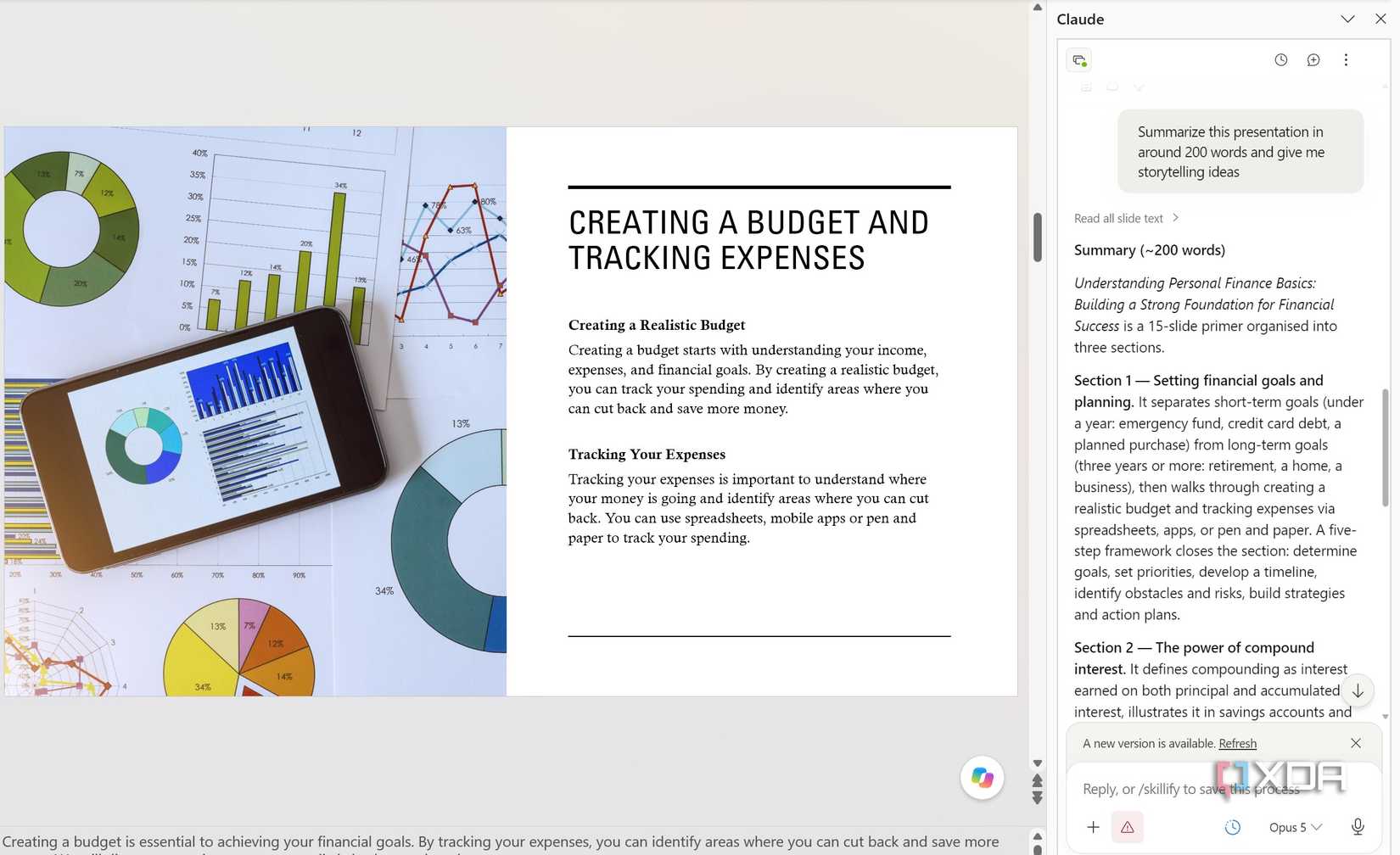The height and width of the screenshot is (855, 1400).
Task: Click 'Section 1 — Setting financial goals' text
Action: pos(1198,391)
